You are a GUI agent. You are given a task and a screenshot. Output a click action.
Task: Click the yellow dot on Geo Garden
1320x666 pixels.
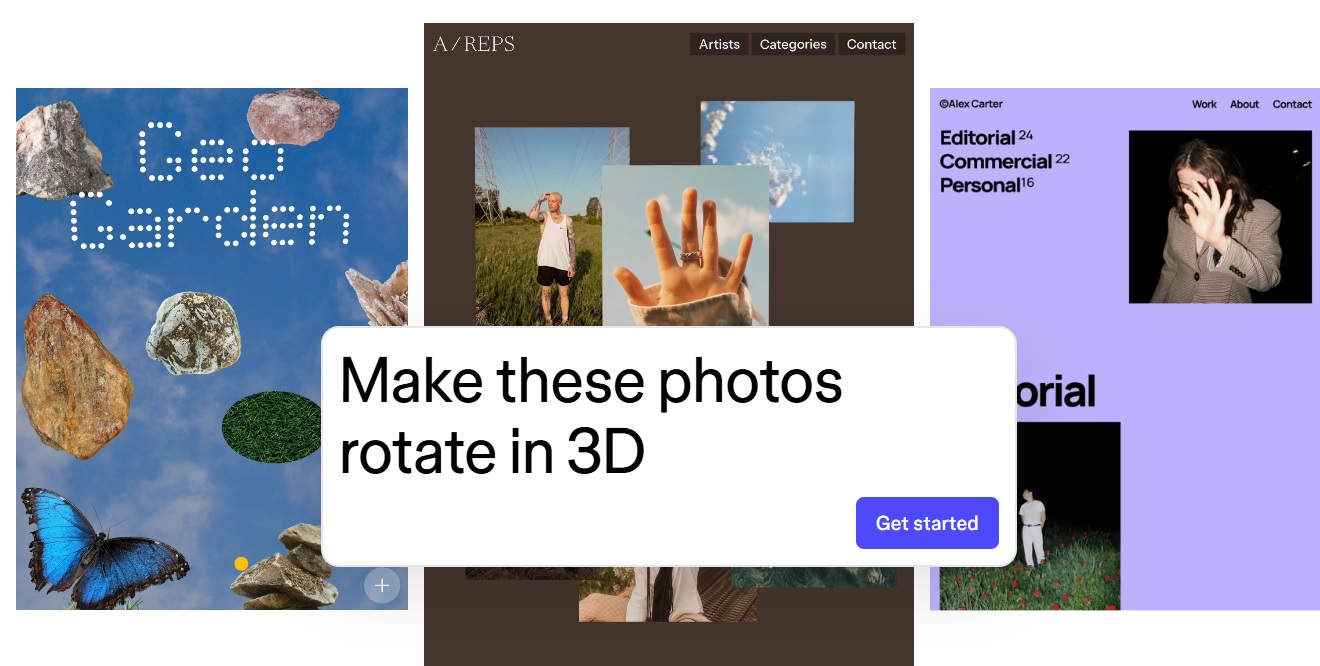coord(241,564)
